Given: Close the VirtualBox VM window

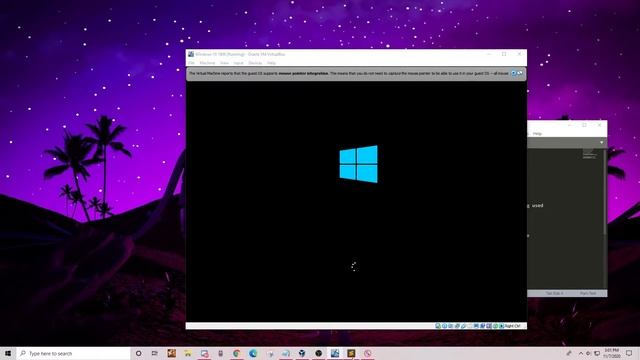Looking at the screenshot, I should pos(519,54).
